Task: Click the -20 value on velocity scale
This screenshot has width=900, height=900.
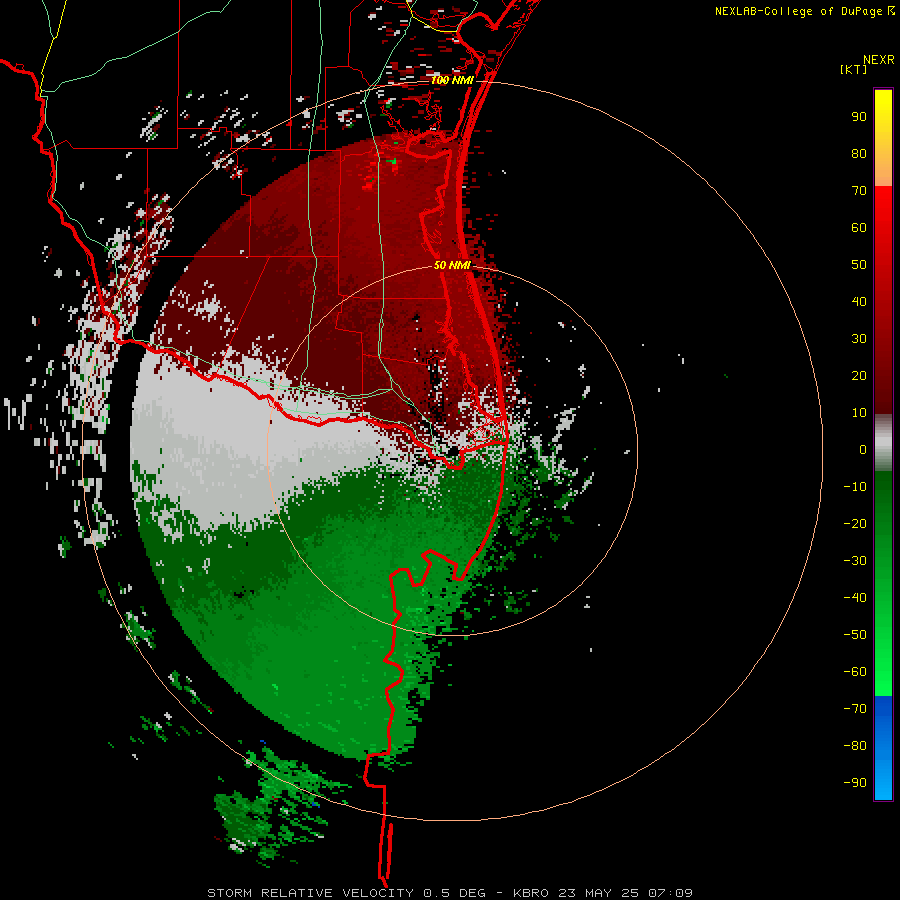Action: coord(855,524)
